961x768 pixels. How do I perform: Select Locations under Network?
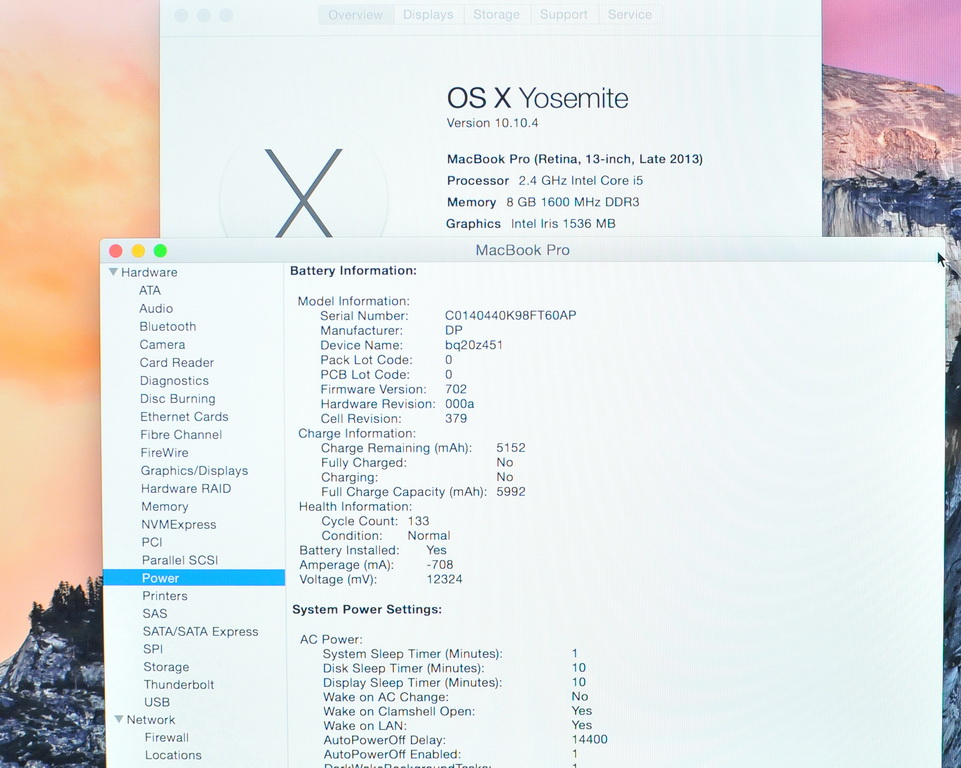click(173, 755)
